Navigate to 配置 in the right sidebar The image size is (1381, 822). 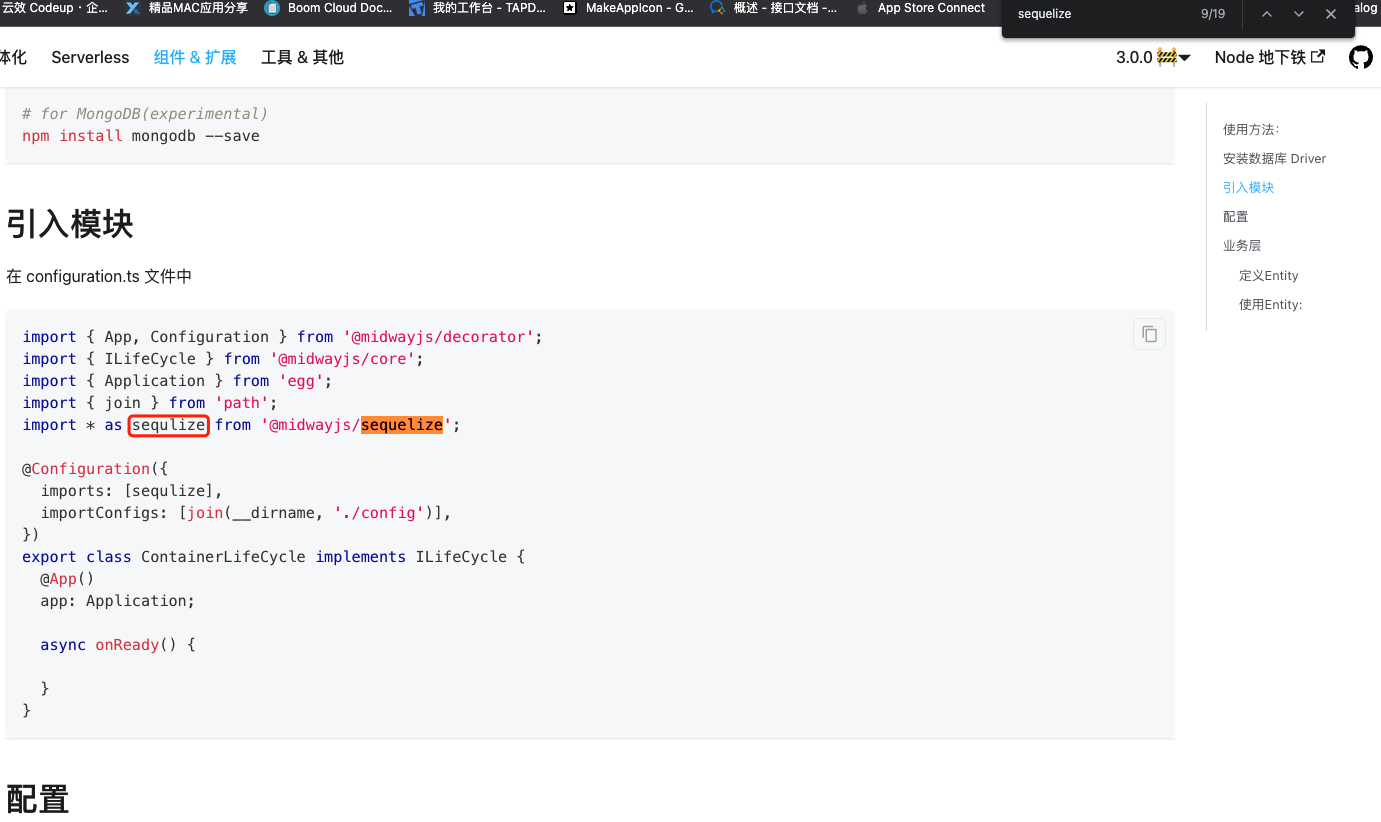(x=1236, y=216)
